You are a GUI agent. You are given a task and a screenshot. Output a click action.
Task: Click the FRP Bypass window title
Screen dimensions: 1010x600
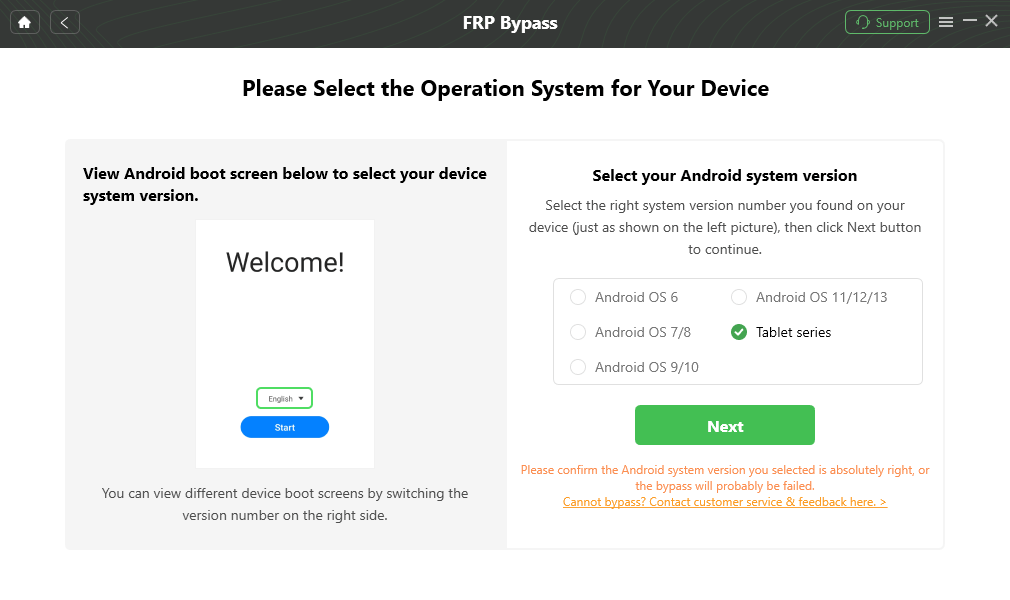pyautogui.click(x=510, y=22)
